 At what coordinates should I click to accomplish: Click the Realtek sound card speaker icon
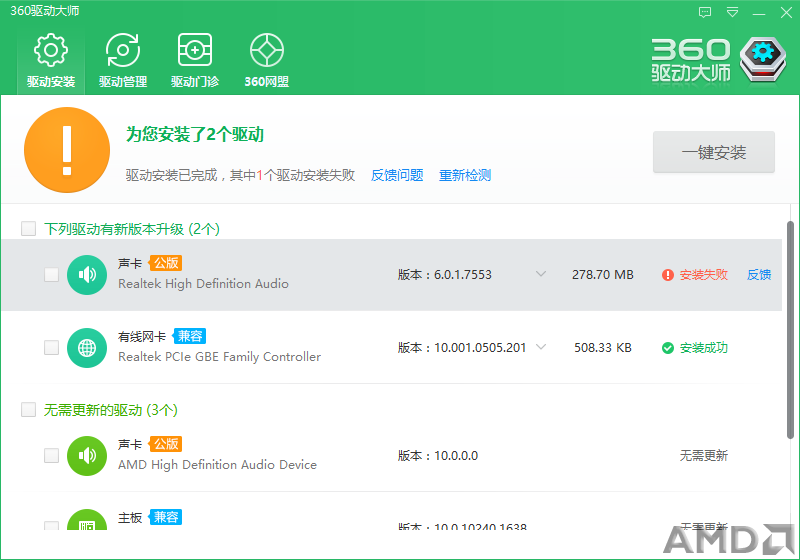87,275
